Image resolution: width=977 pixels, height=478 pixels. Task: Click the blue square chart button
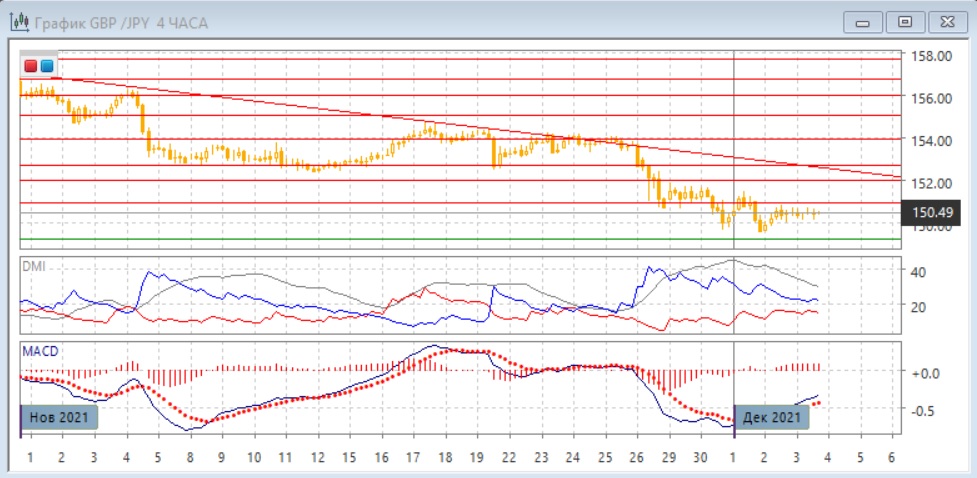[46, 66]
